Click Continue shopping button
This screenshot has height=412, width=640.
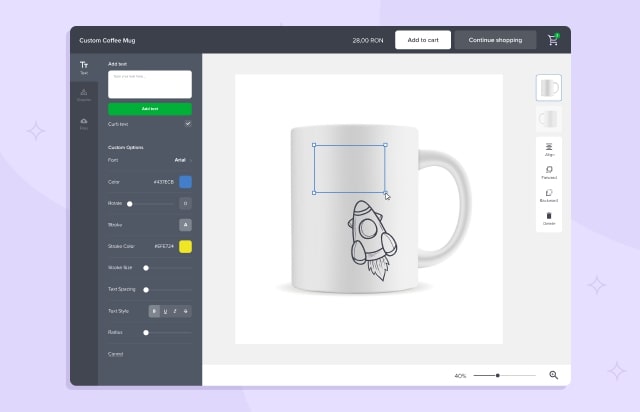pyautogui.click(x=495, y=40)
